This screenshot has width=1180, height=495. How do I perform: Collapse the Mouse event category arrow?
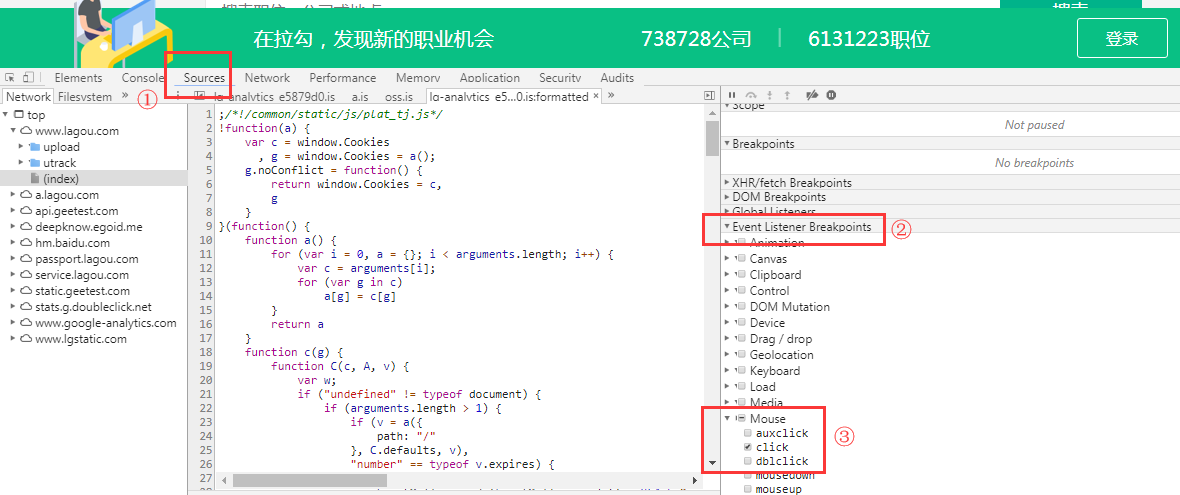pos(727,418)
